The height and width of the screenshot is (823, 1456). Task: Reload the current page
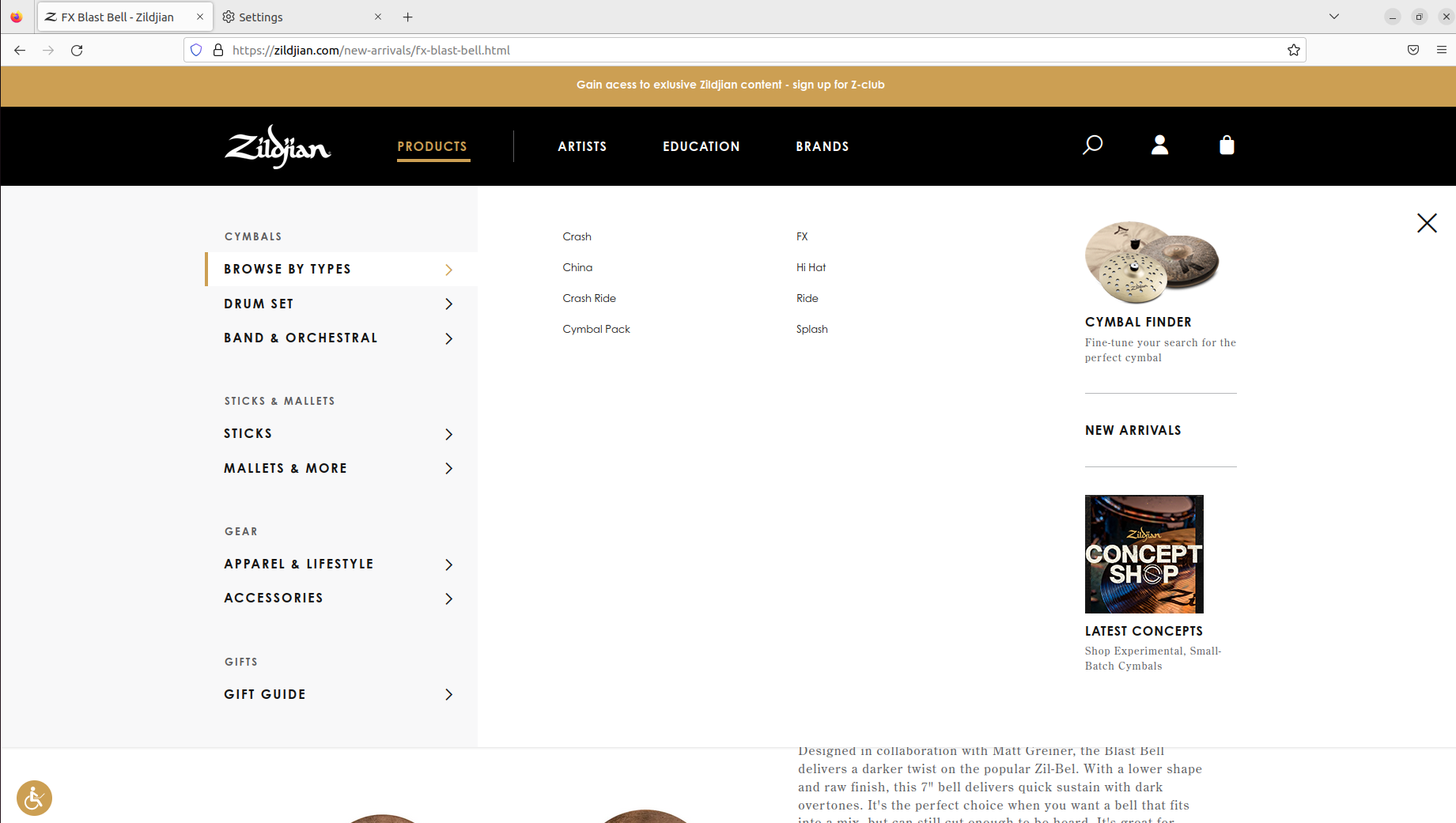[77, 50]
